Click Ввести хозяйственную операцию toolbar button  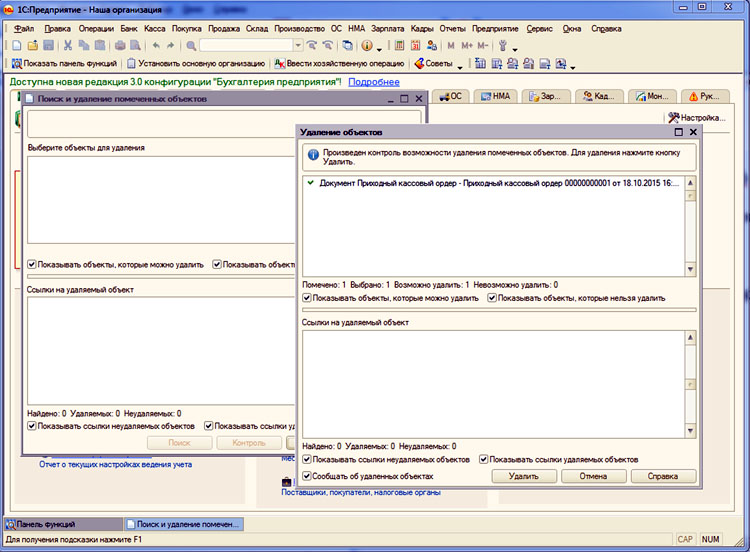point(340,64)
